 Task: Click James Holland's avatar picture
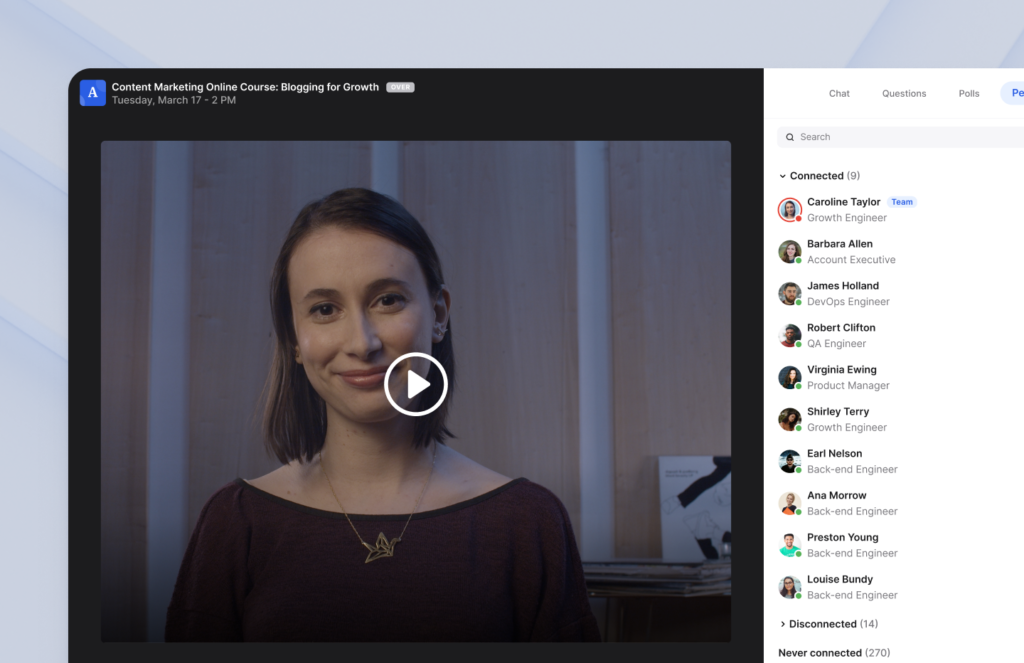[789, 293]
